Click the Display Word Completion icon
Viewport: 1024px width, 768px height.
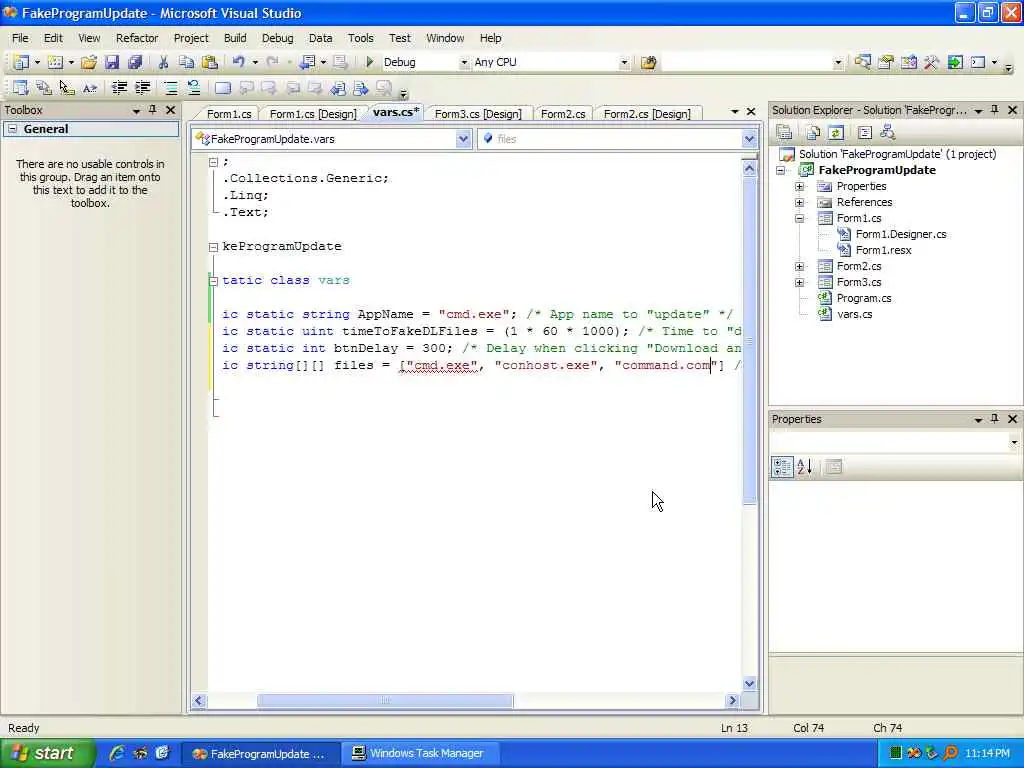coord(90,88)
